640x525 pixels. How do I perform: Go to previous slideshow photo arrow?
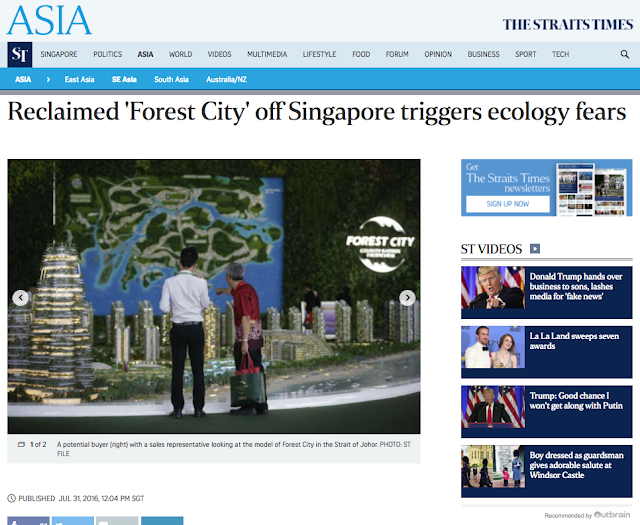[20, 298]
